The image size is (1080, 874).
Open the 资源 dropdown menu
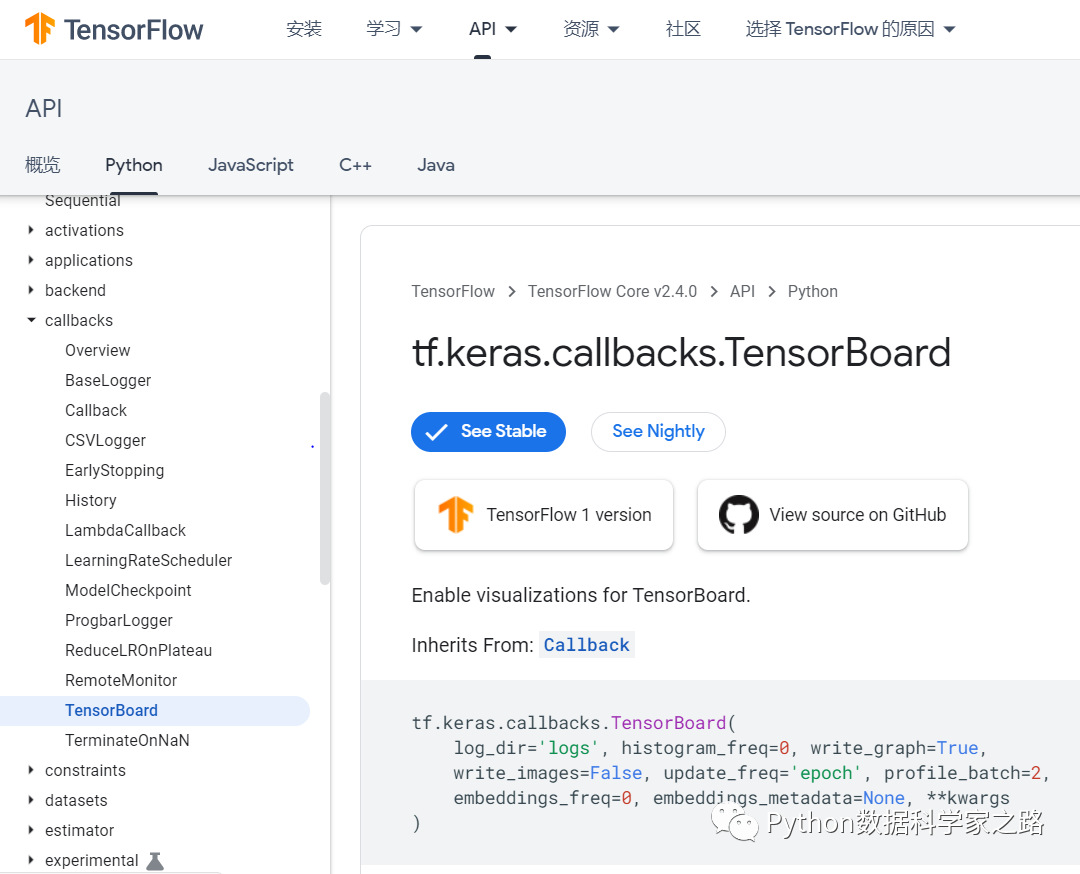pyautogui.click(x=591, y=29)
